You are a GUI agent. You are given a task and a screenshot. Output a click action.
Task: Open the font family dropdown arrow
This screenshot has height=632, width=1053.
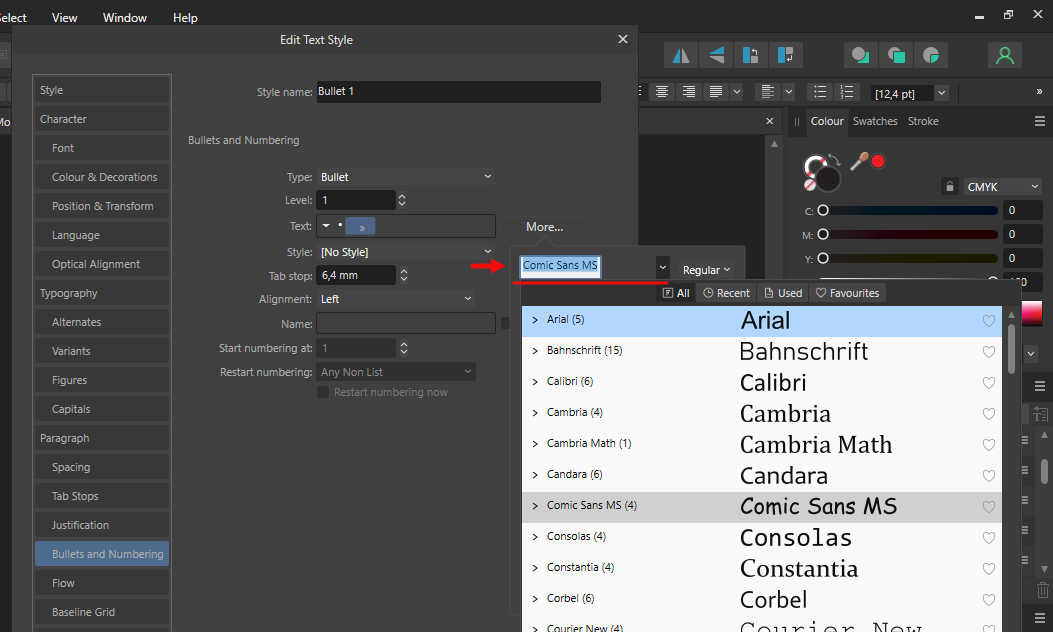coord(662,268)
